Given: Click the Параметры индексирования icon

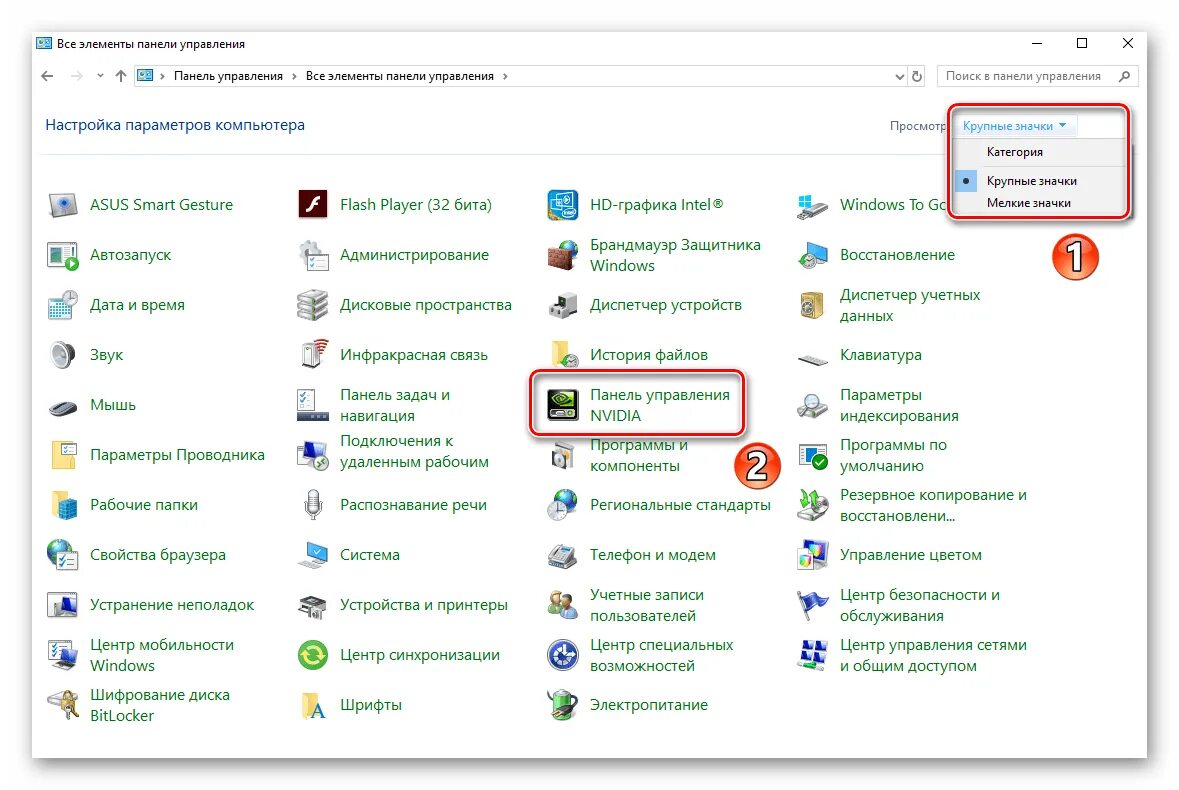Looking at the screenshot, I should (813, 405).
